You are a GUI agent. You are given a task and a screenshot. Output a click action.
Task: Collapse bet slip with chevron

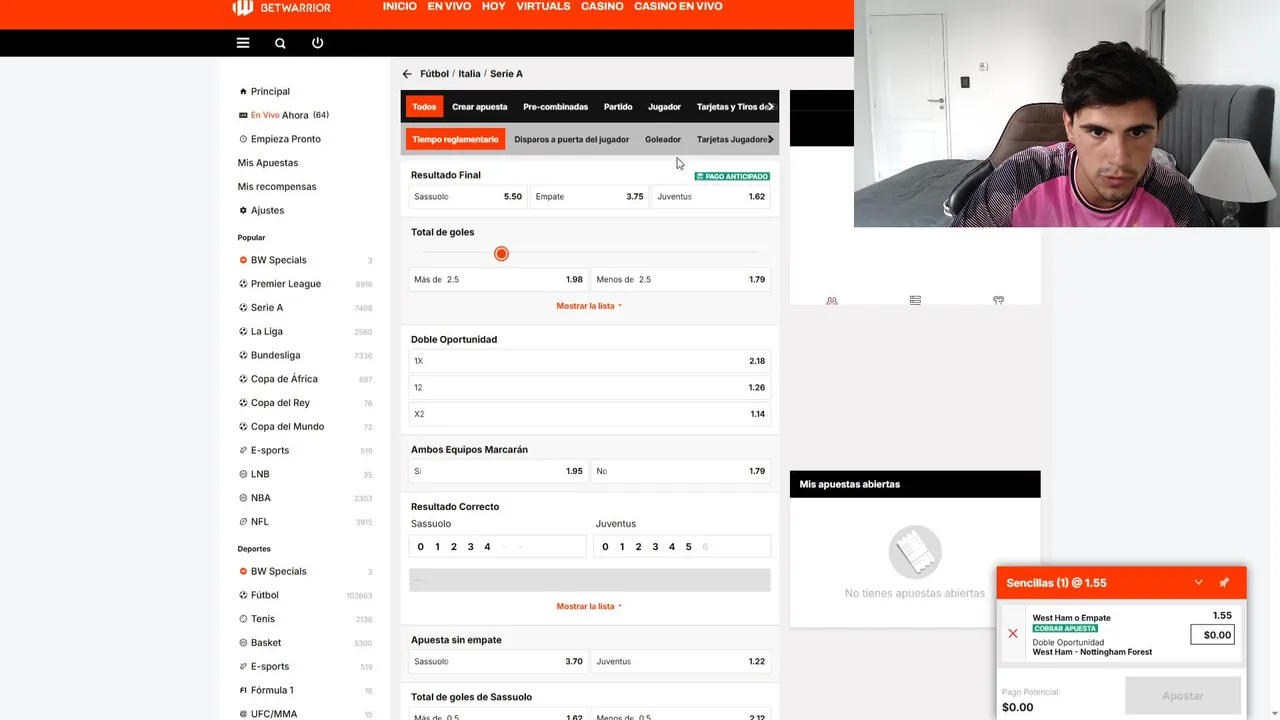[x=1198, y=583]
